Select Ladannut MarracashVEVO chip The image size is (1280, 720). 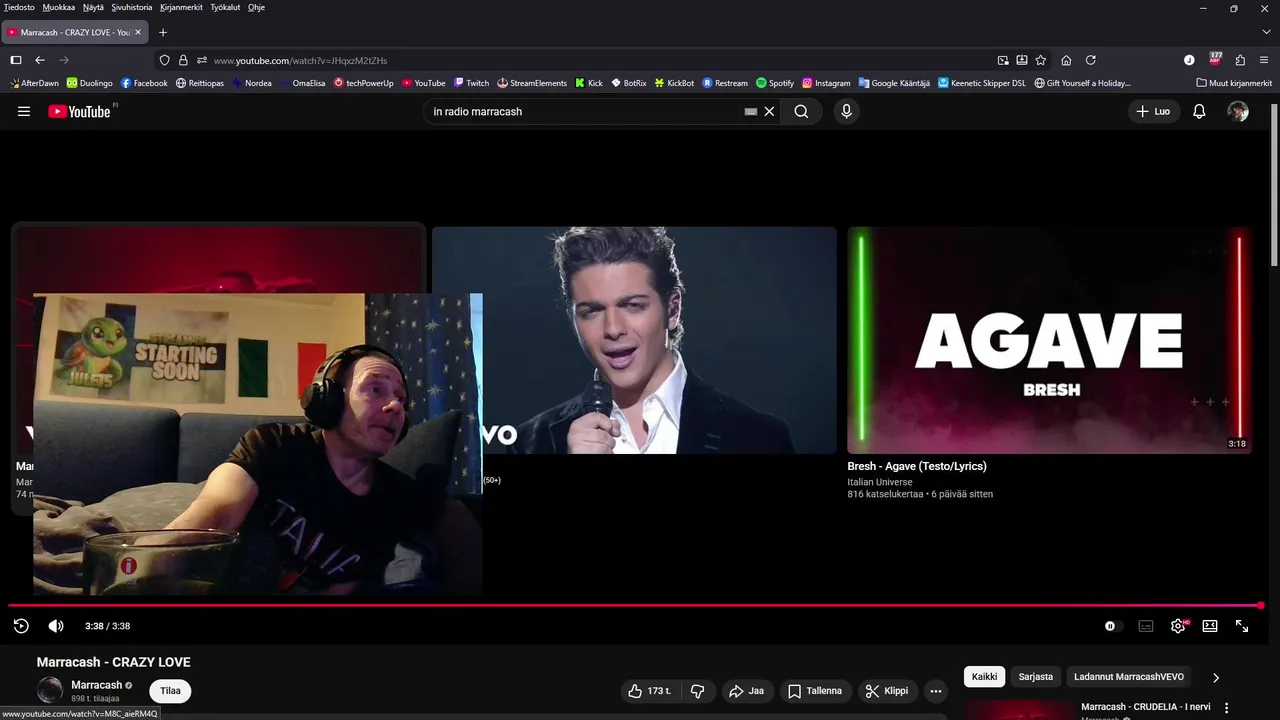[1129, 677]
